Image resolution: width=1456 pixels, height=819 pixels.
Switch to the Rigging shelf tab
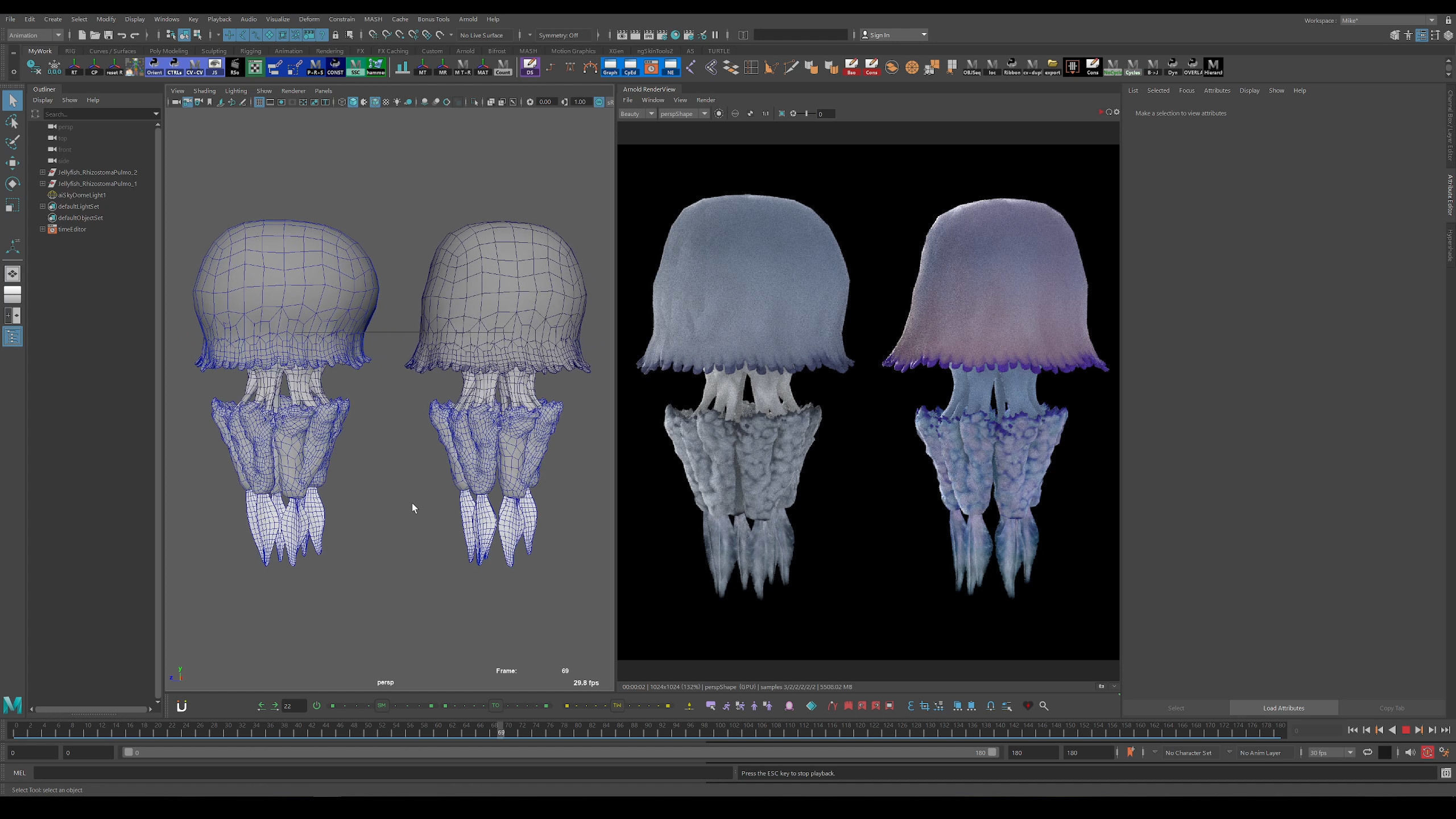tap(250, 51)
